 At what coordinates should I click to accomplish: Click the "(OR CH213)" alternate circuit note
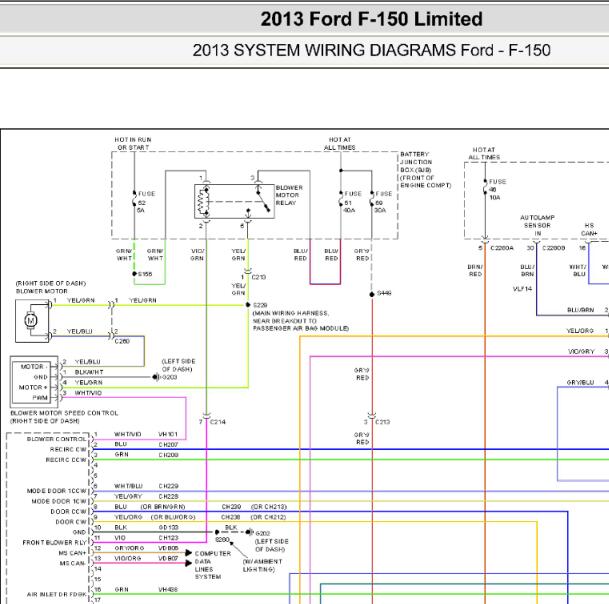click(269, 507)
